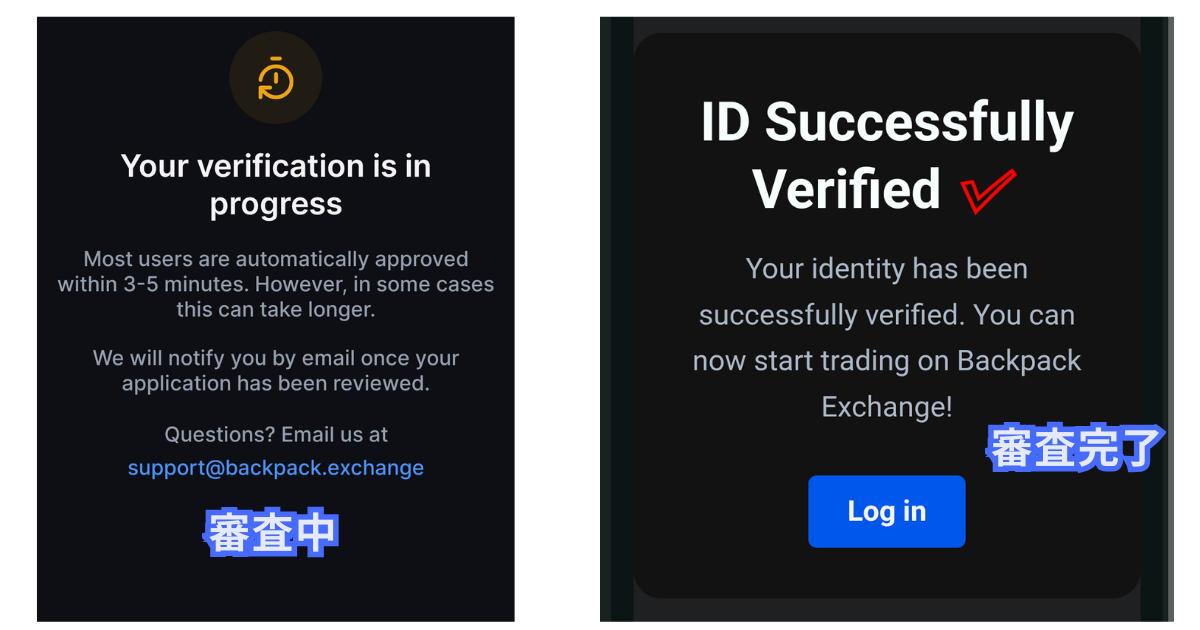Click "this can take longer." text
Image resolution: width=1200 pixels, height=630 pixels.
tap(276, 309)
